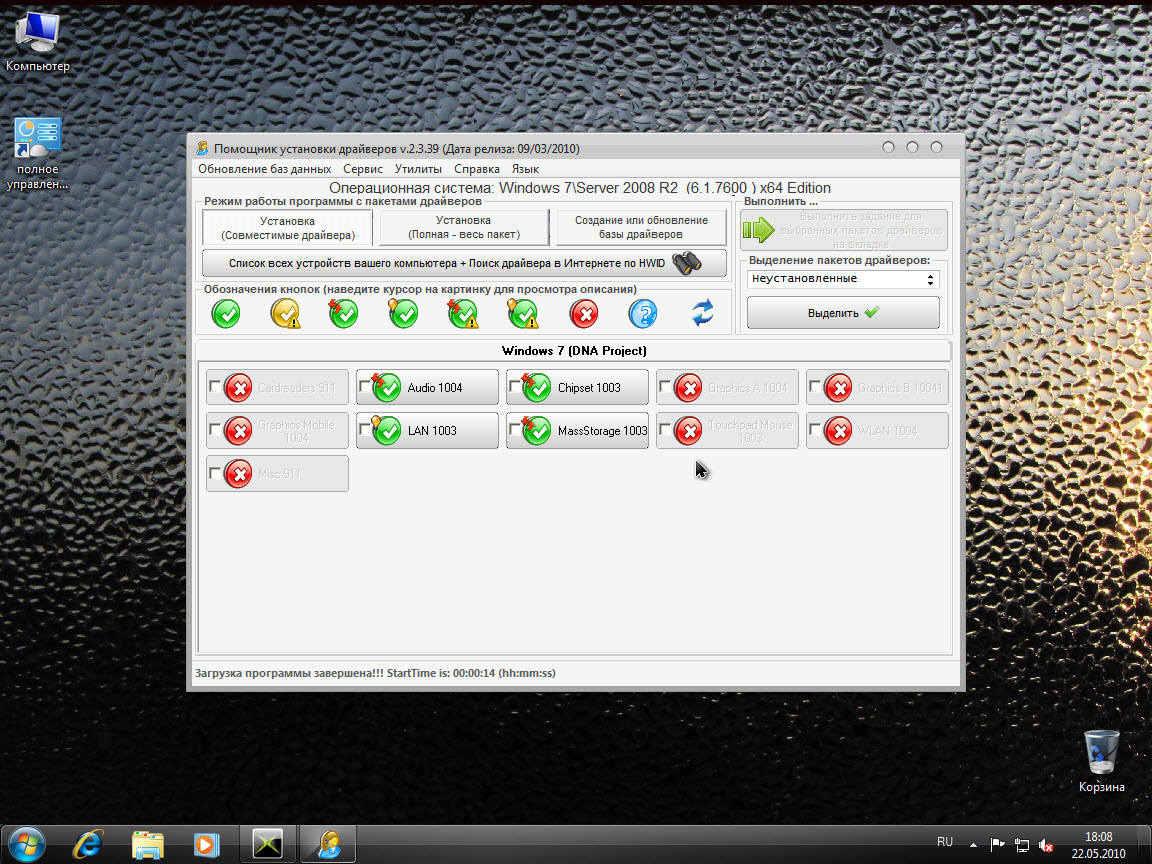
Task: Switch to Windows 7 (DNA Project) tab
Action: click(573, 350)
